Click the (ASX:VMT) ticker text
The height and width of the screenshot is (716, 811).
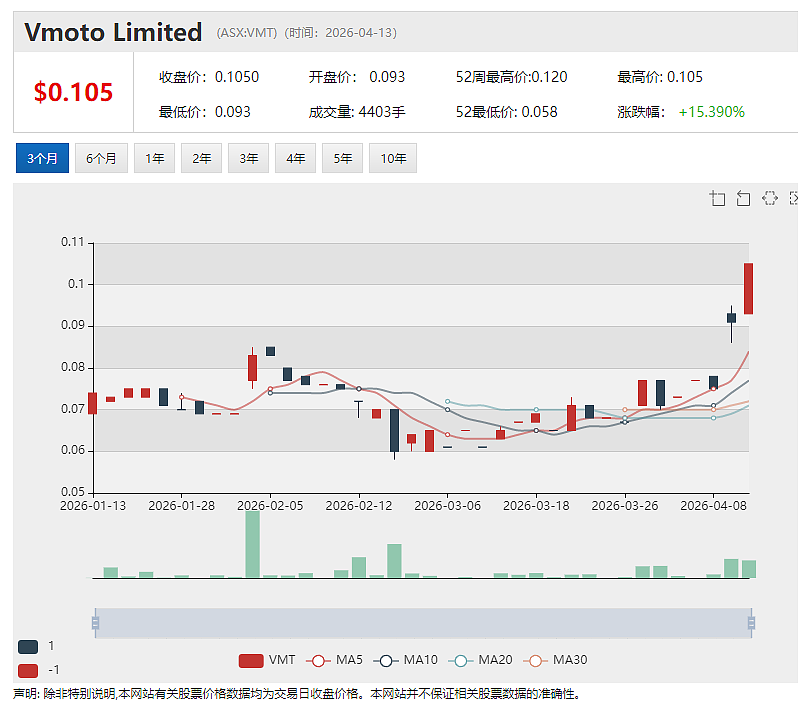(x=247, y=33)
